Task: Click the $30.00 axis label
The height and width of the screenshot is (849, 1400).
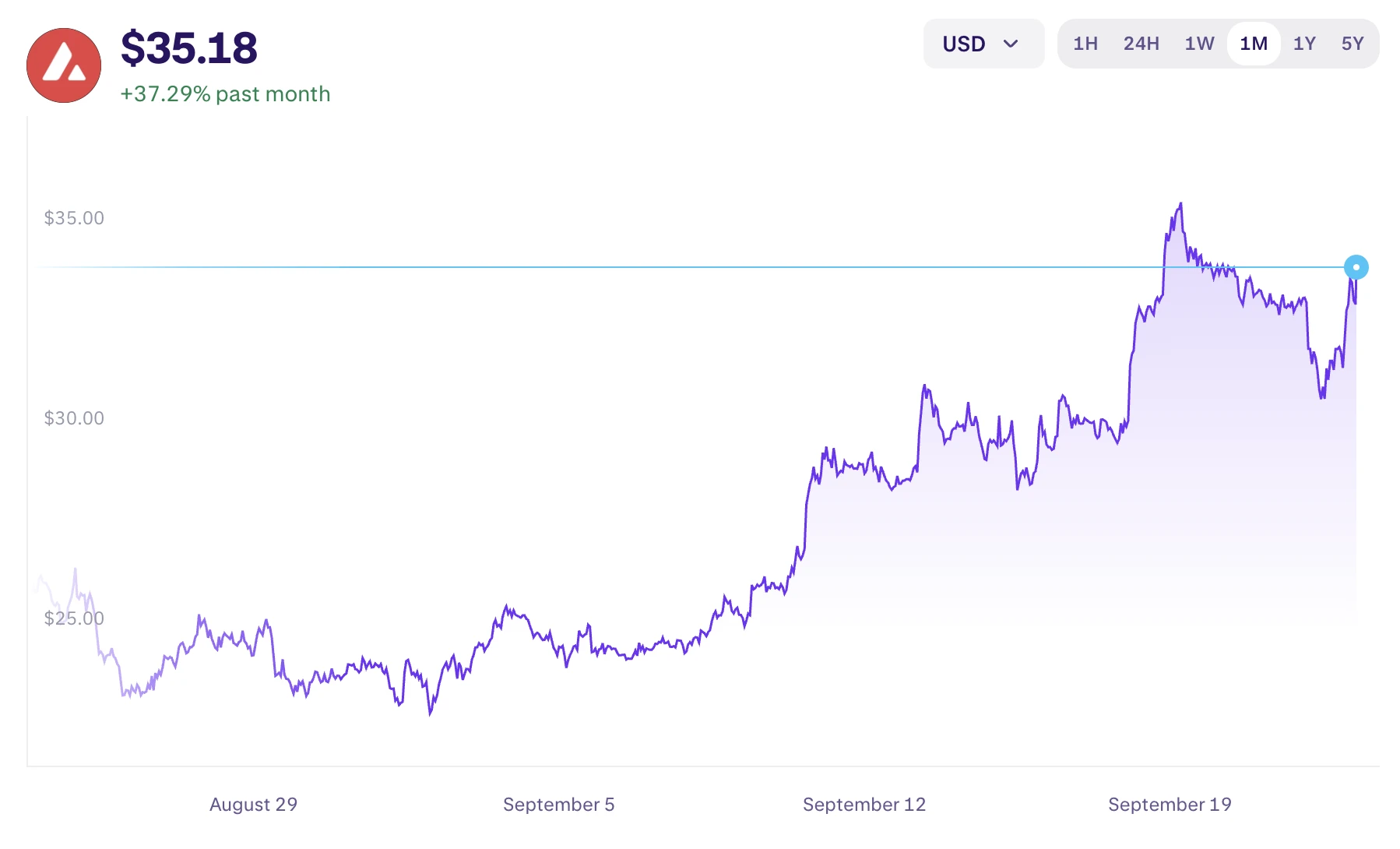Action: pos(74,418)
